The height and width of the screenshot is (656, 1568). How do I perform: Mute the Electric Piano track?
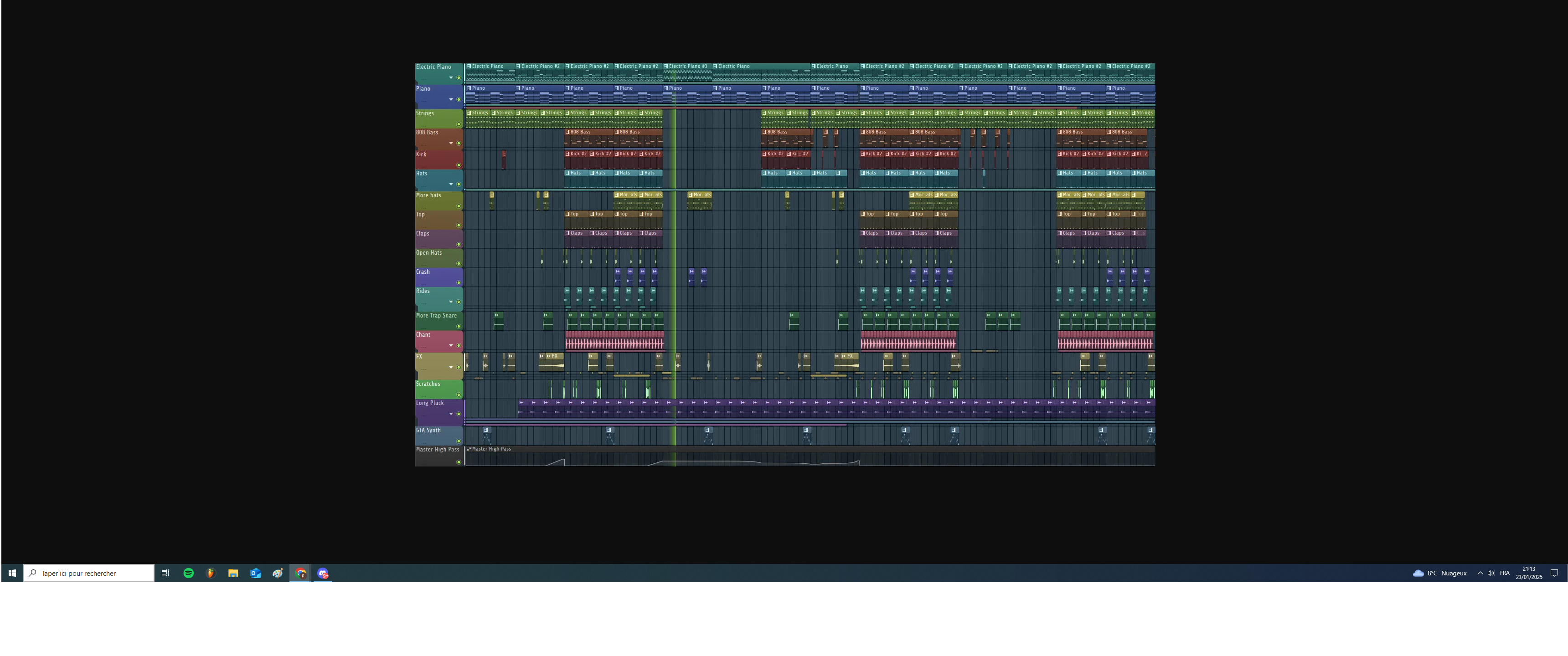click(459, 78)
